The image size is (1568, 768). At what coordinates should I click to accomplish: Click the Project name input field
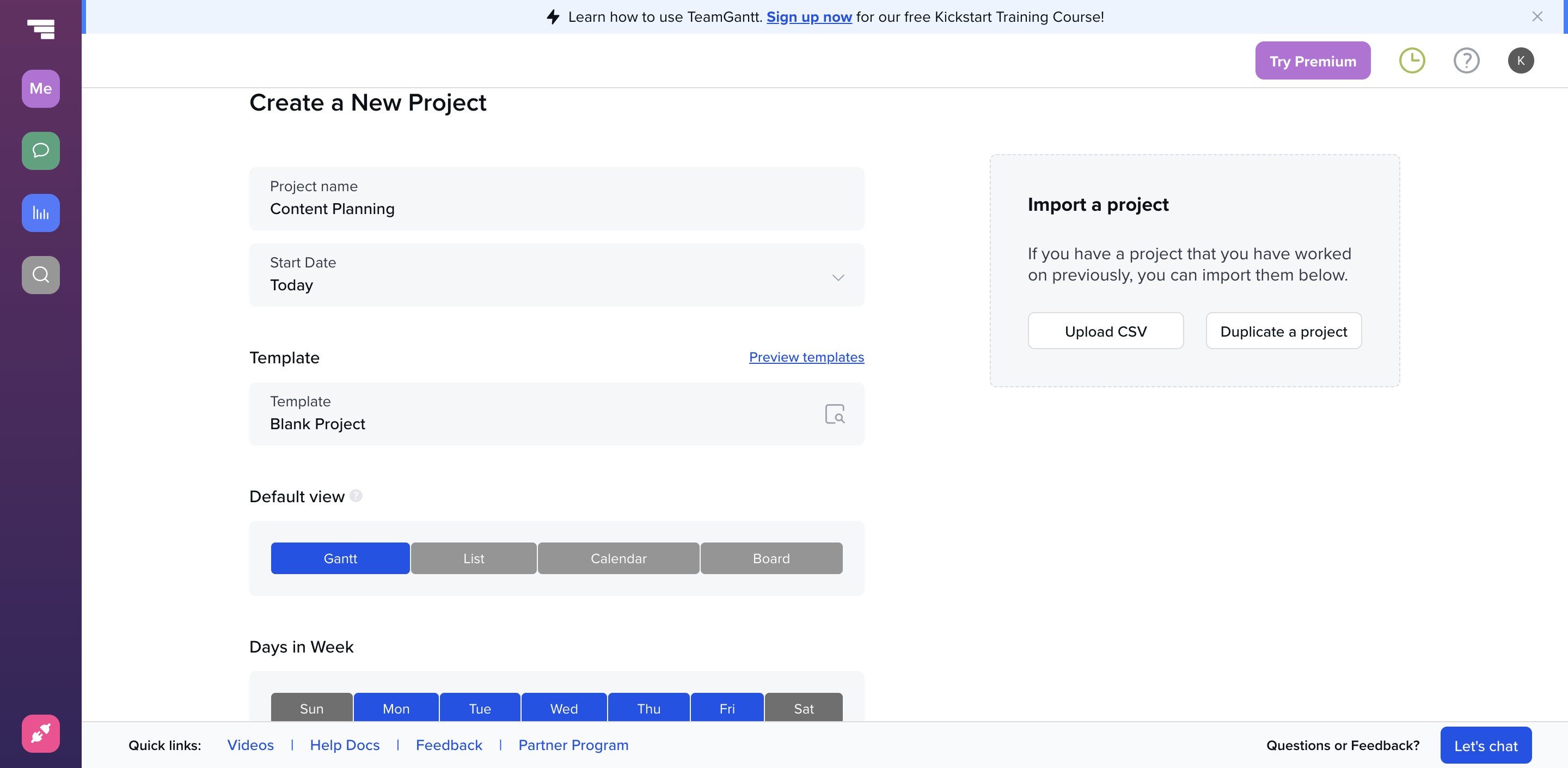pos(556,208)
